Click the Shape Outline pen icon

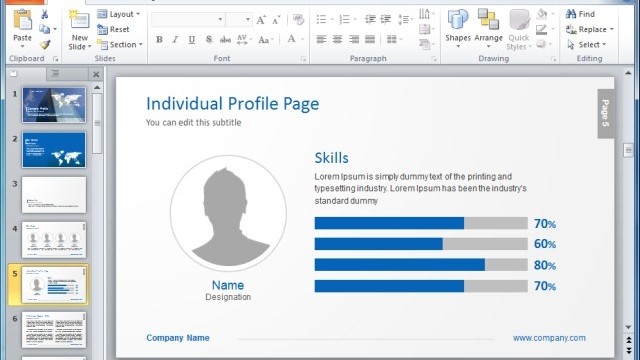tap(542, 29)
